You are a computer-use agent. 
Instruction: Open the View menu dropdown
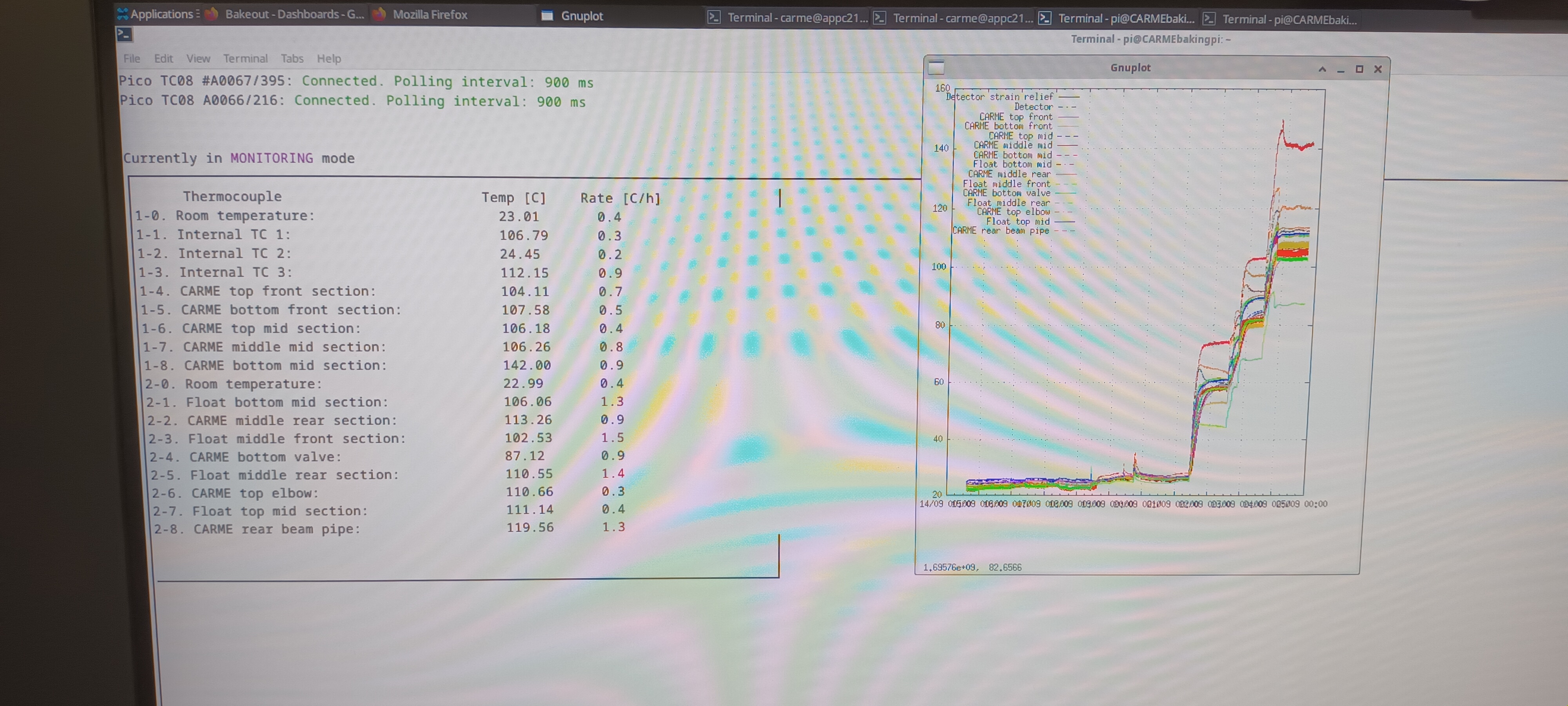(198, 58)
